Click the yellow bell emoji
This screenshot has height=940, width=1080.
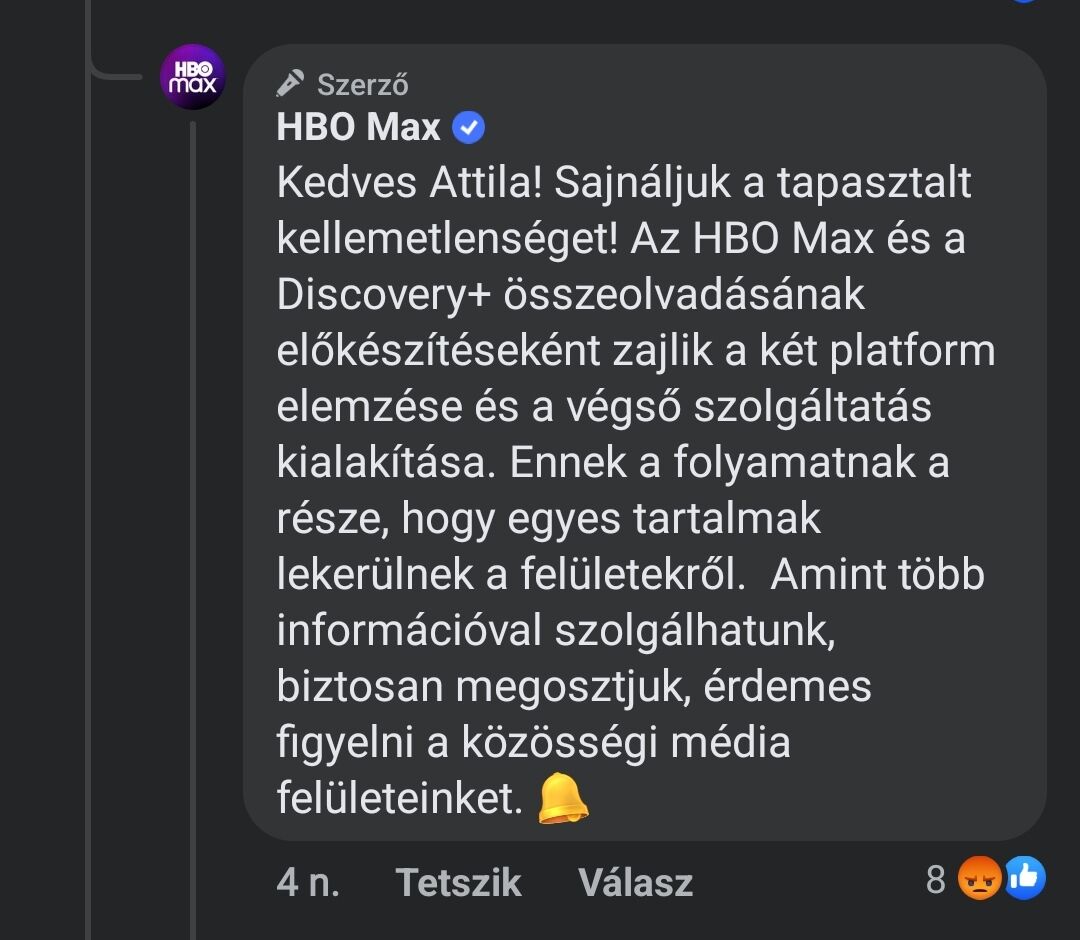pyautogui.click(x=563, y=799)
